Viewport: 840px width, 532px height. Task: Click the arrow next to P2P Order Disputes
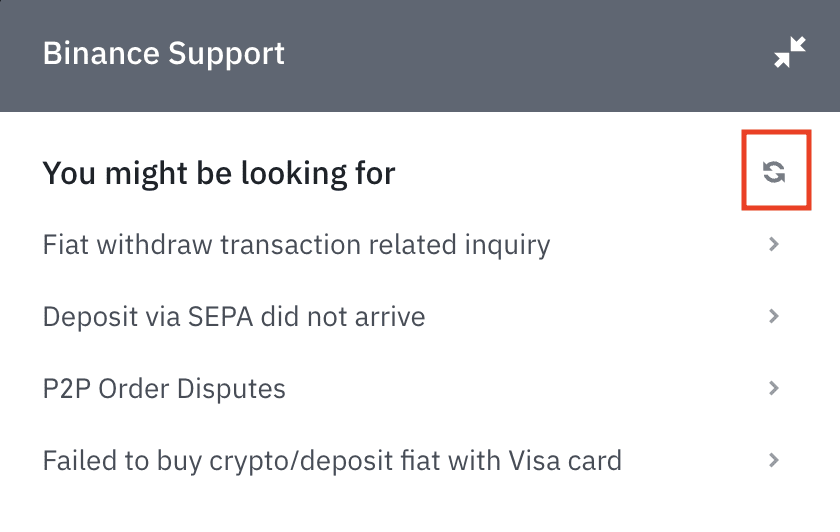774,388
